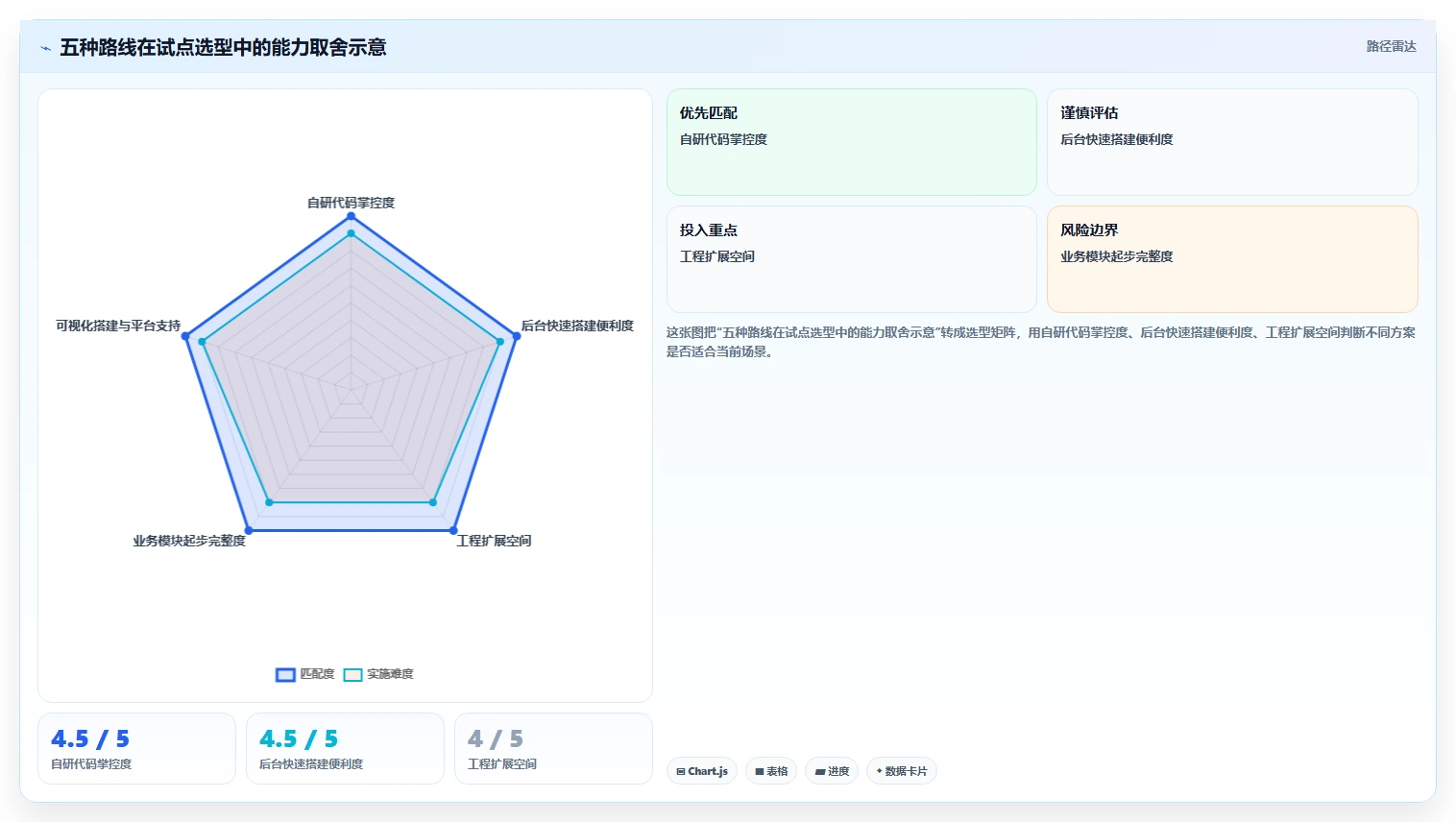Image resolution: width=1456 pixels, height=822 pixels.
Task: Click the description paragraph starting 这张图把
Action: point(1041,342)
